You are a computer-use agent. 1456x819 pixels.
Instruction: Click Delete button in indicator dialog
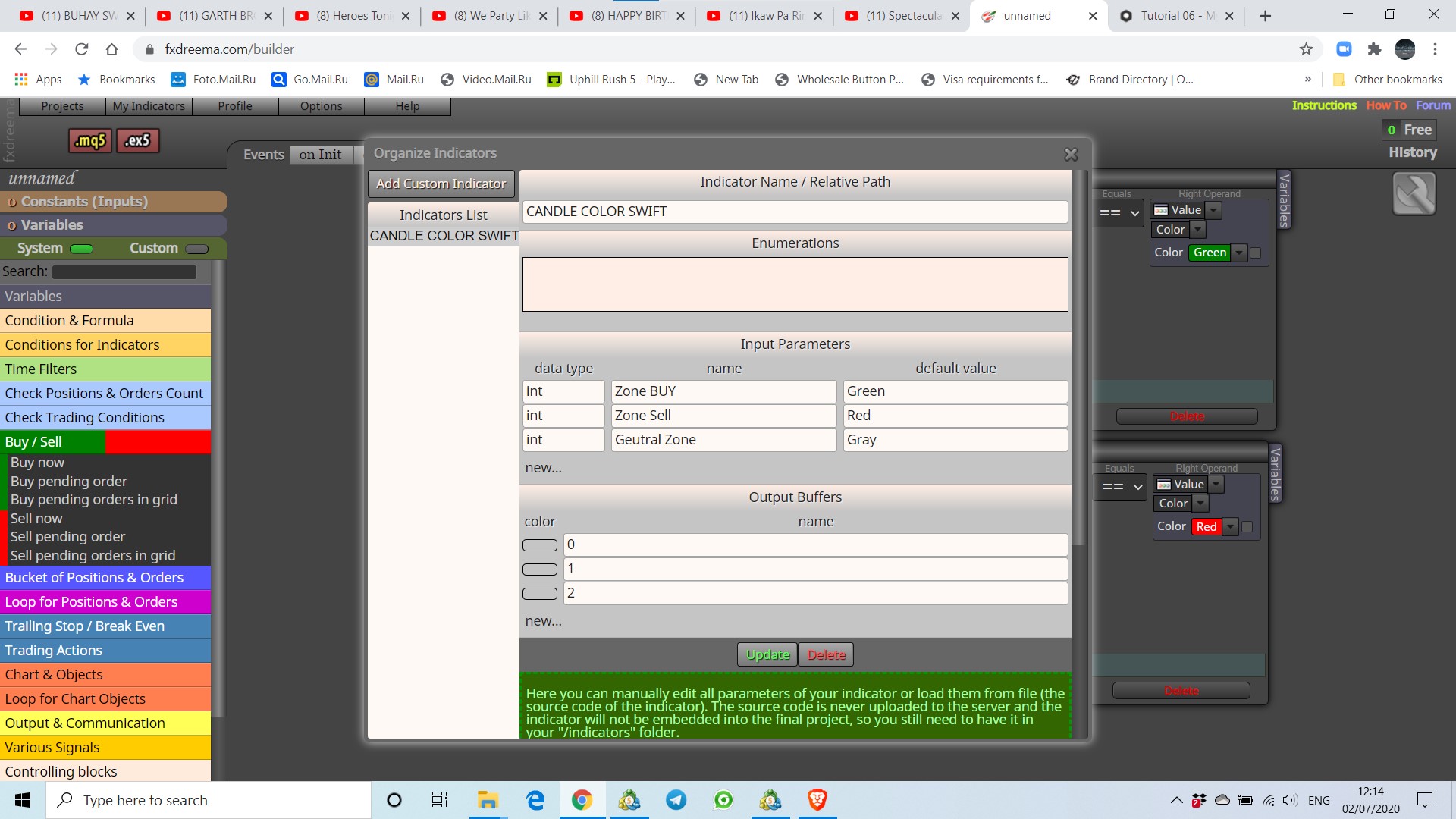(x=826, y=654)
